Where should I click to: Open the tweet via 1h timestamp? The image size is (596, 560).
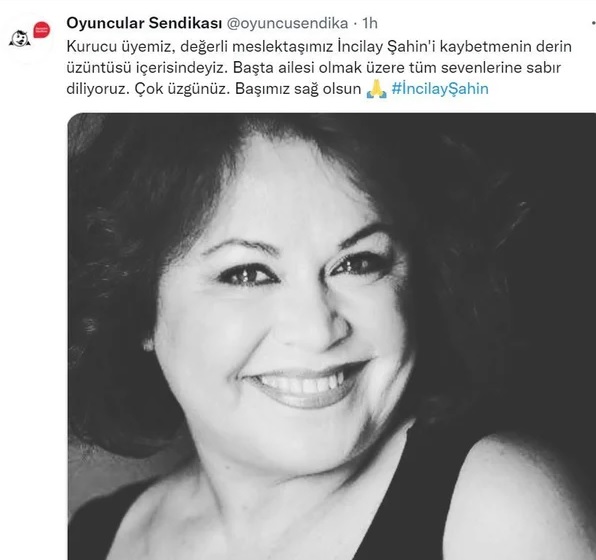[x=369, y=24]
